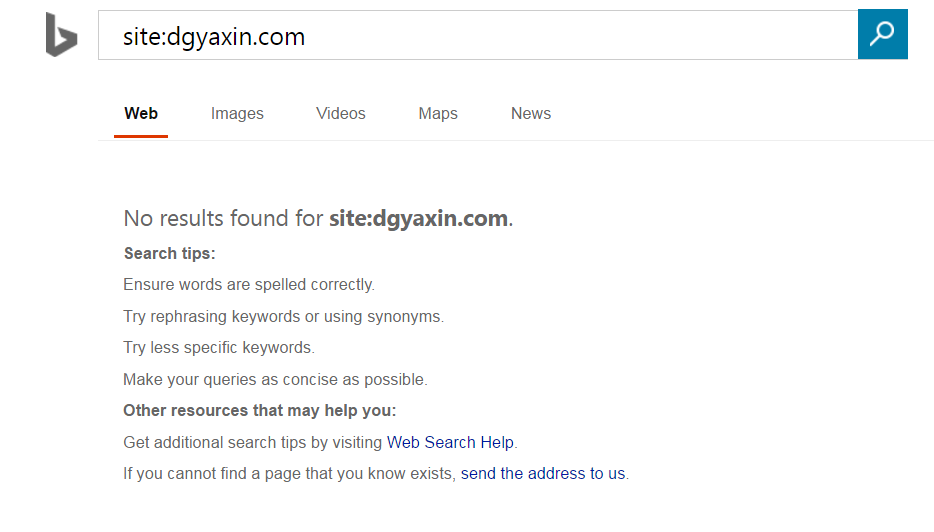Viewport: 934px width, 532px height.
Task: Click the 'No results found for' heading
Action: coord(318,219)
